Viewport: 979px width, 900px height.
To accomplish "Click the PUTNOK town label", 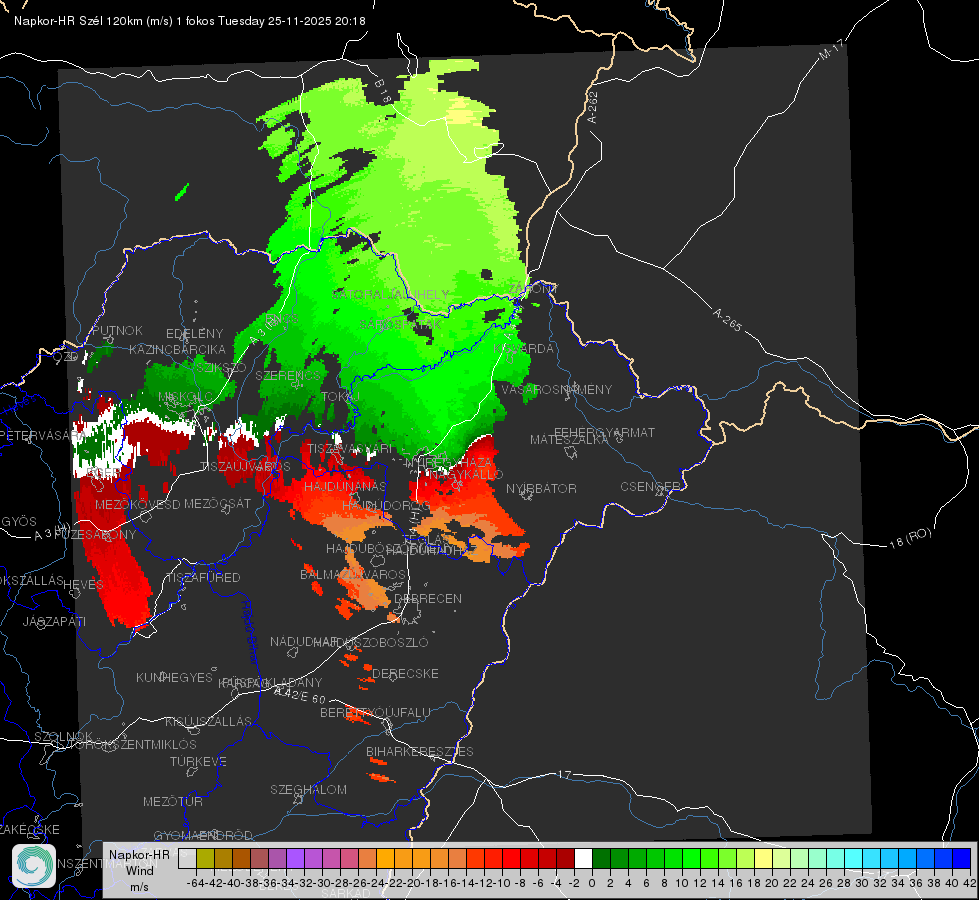I will (117, 331).
